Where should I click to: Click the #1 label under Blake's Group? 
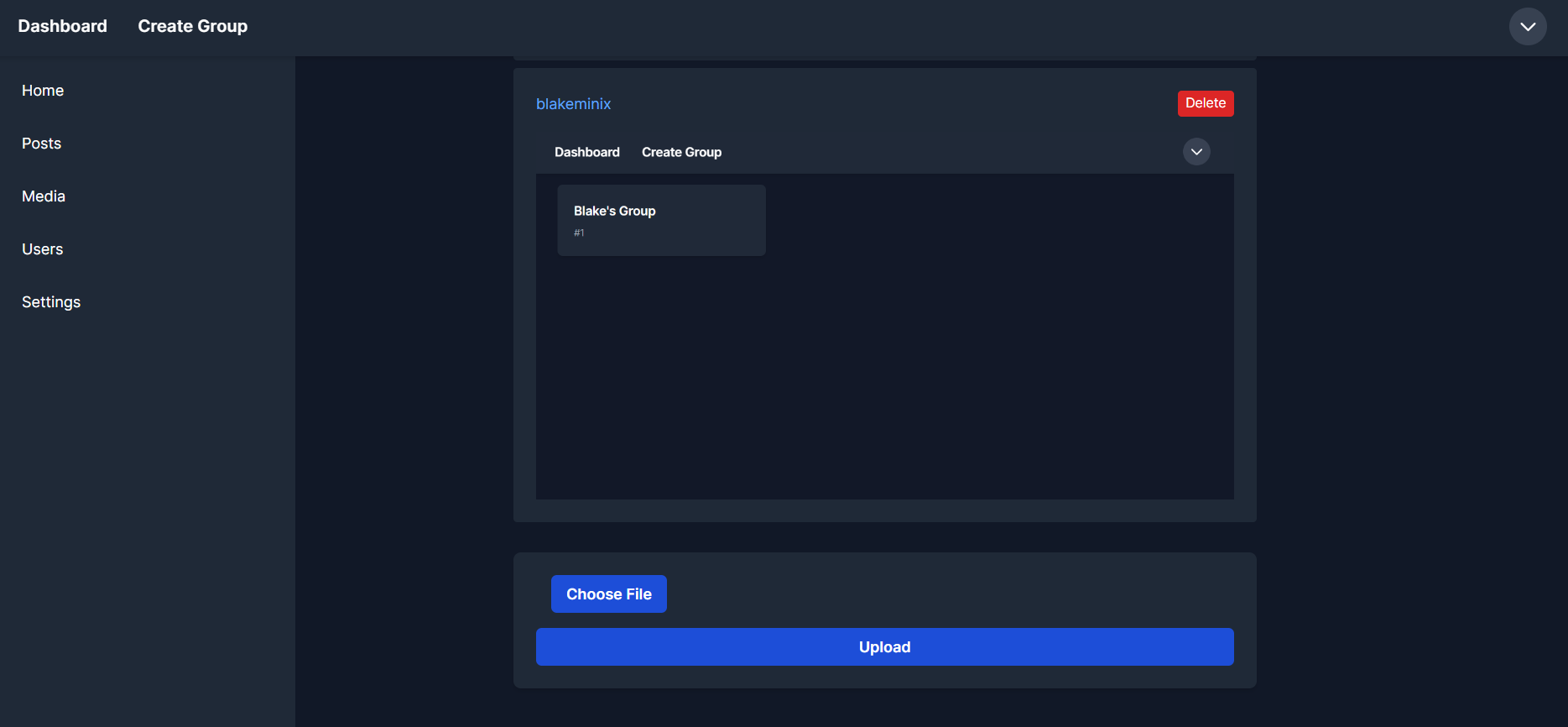(x=579, y=233)
